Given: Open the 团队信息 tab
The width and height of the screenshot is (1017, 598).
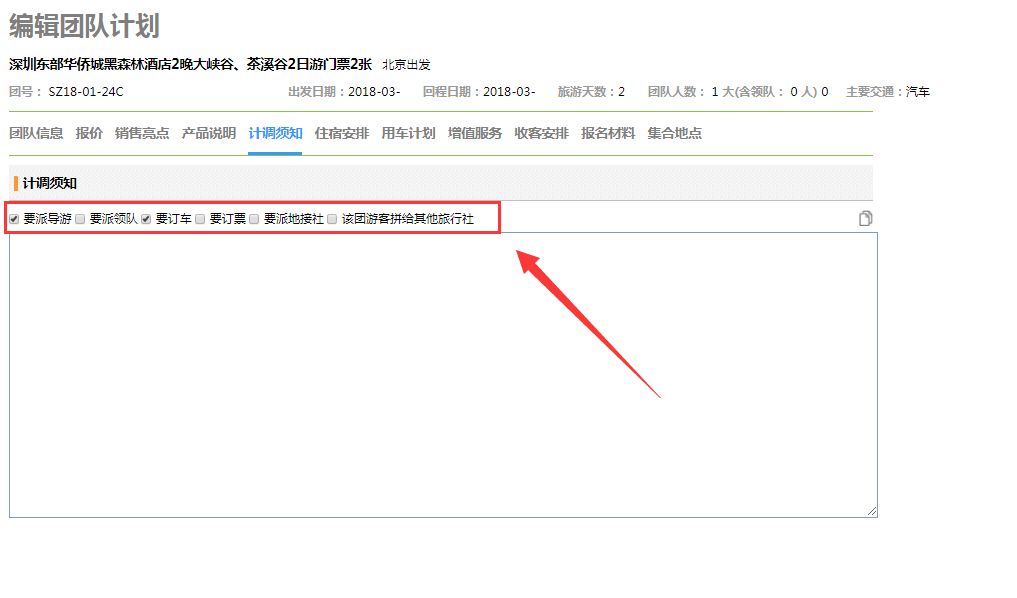Looking at the screenshot, I should [36, 134].
